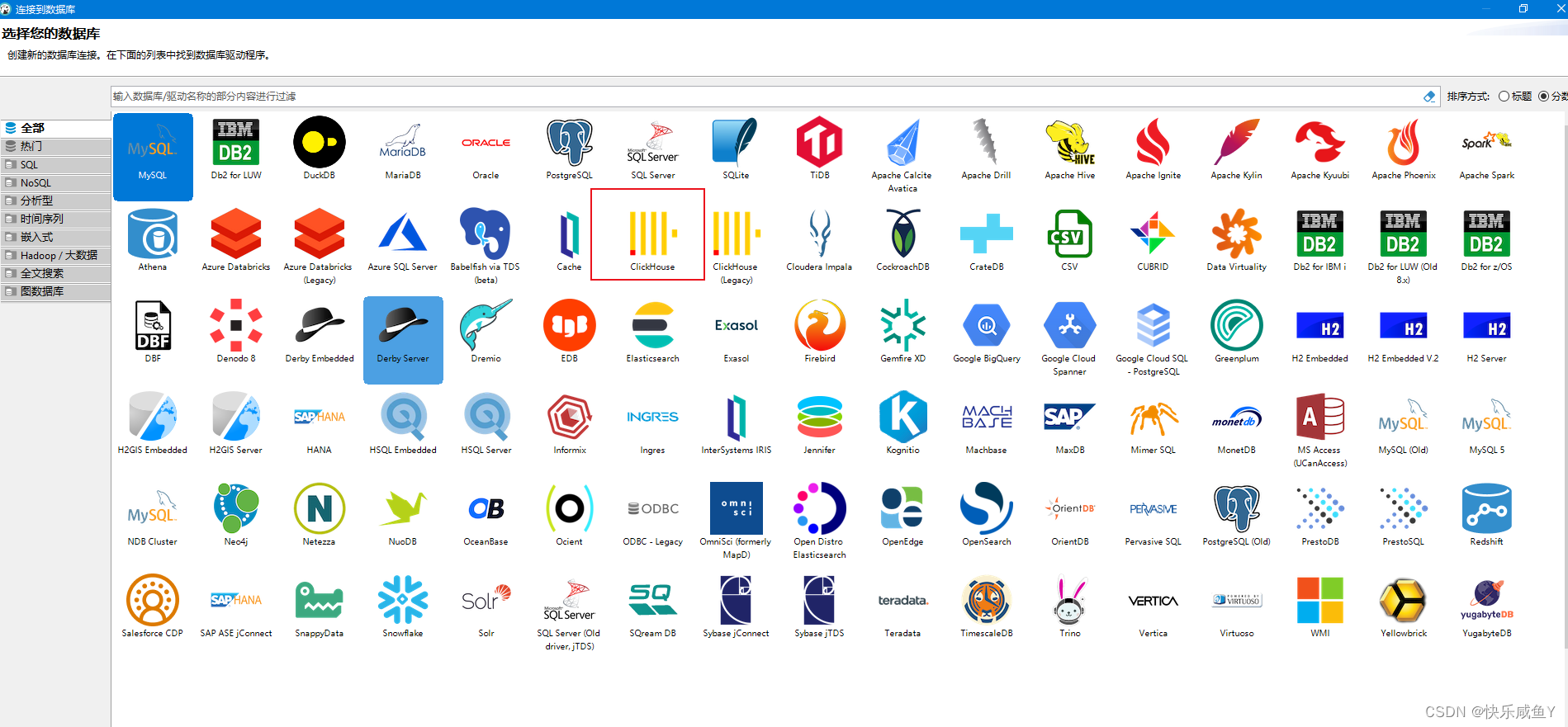
Task: Select the Neo4j driver
Action: pos(236,516)
